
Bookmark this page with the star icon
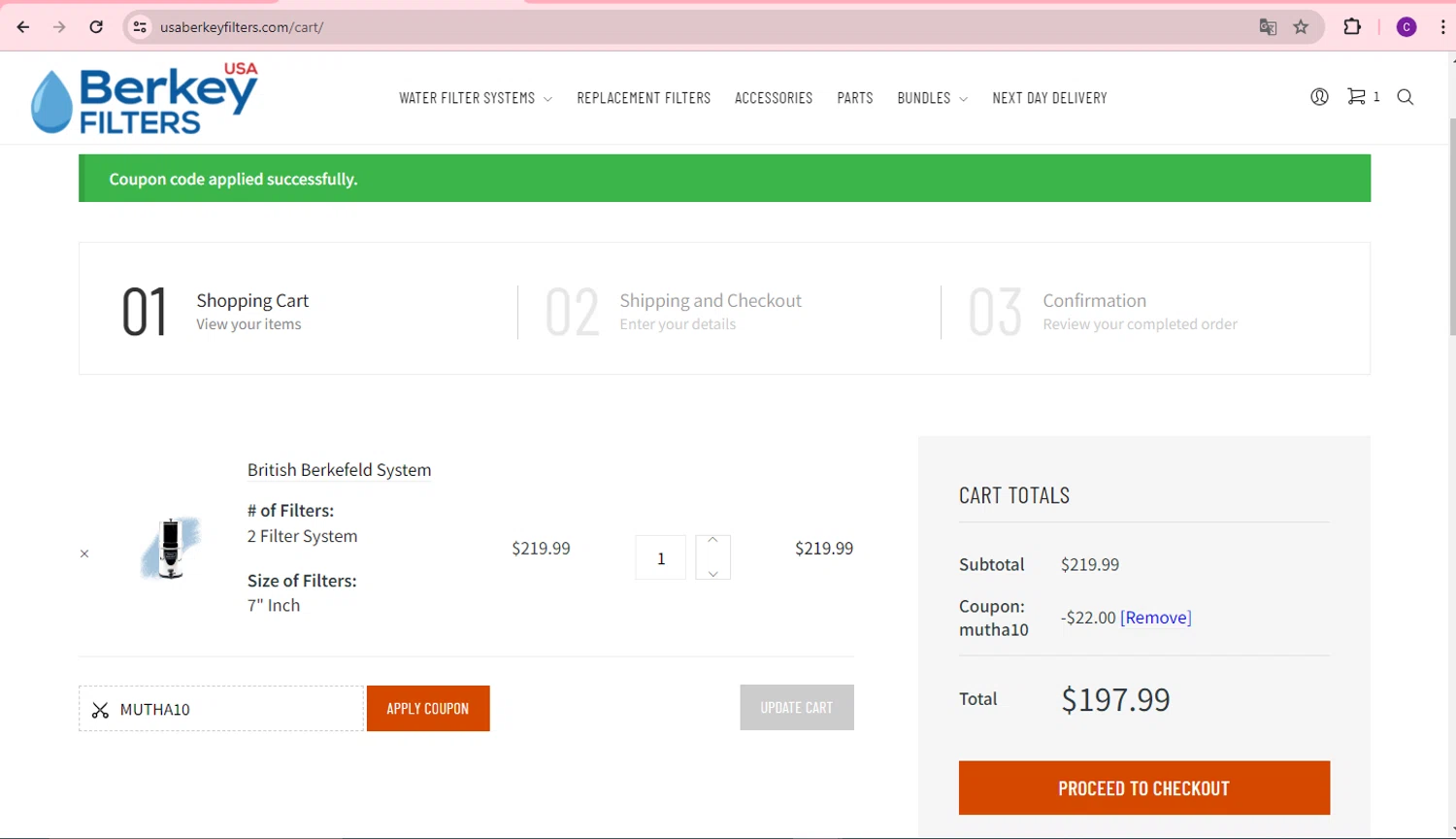tap(1301, 27)
